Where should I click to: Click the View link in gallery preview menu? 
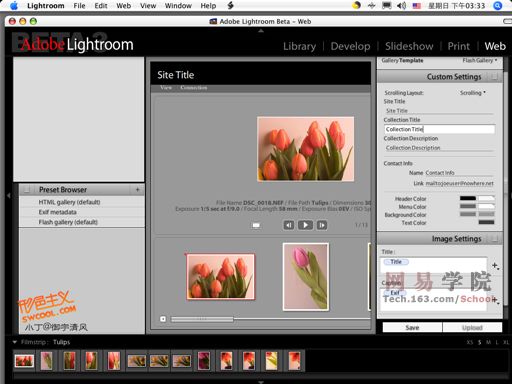(166, 88)
